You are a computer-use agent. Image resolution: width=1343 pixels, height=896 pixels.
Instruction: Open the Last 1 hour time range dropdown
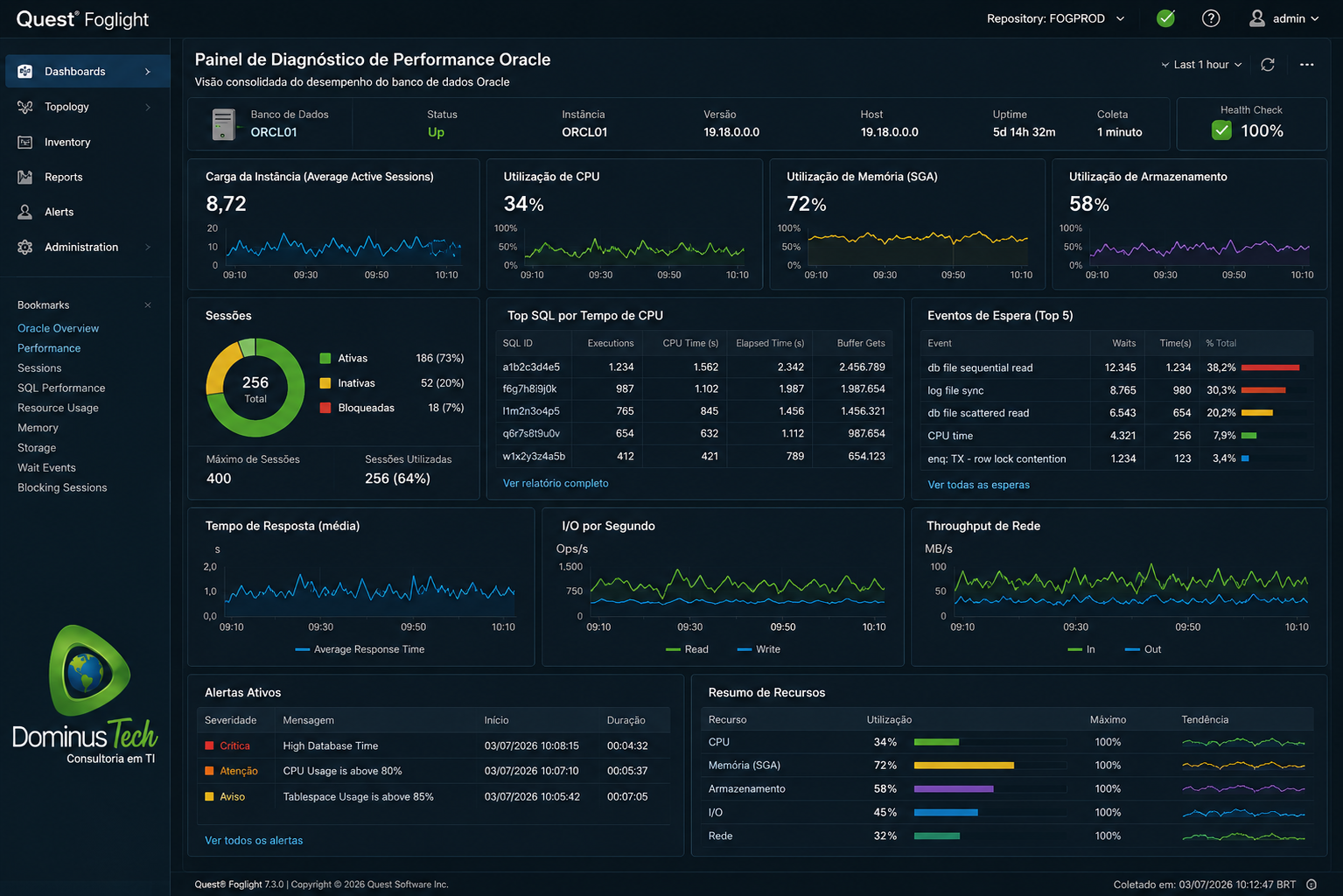tap(1201, 65)
